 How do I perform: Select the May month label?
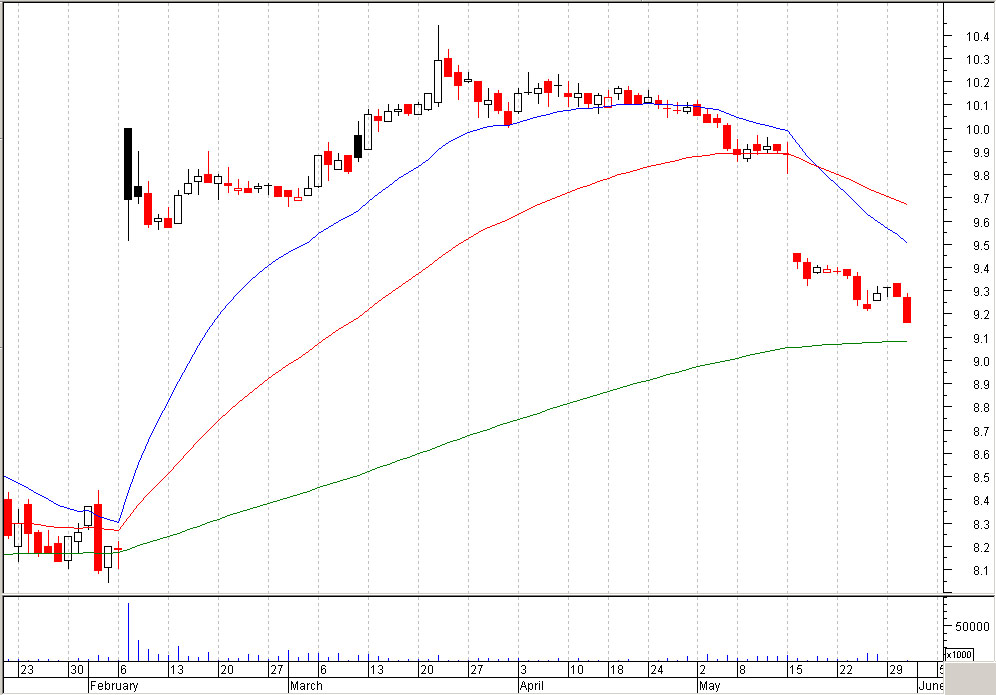click(710, 686)
